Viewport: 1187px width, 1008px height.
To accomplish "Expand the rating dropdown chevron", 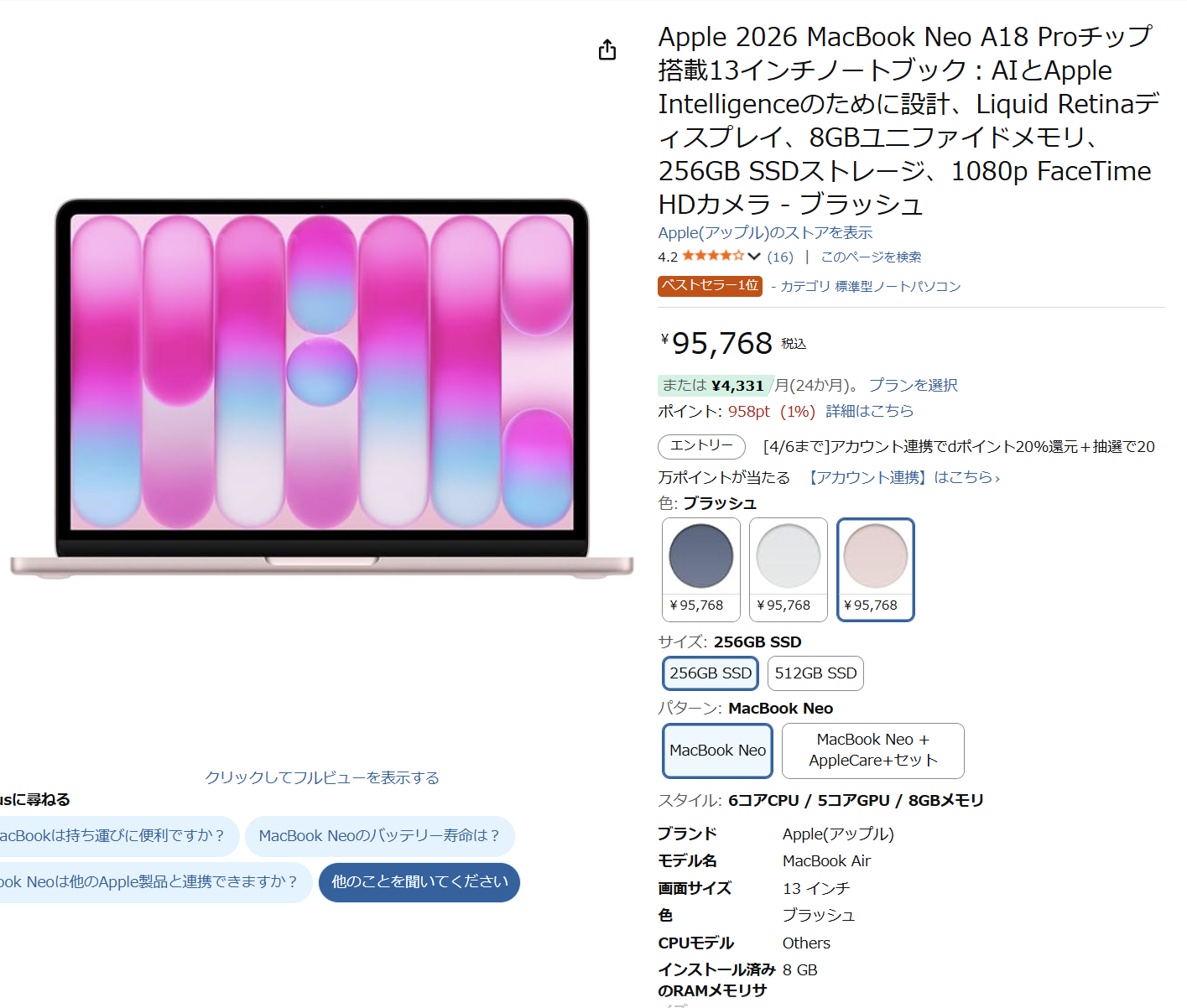I will [x=754, y=257].
